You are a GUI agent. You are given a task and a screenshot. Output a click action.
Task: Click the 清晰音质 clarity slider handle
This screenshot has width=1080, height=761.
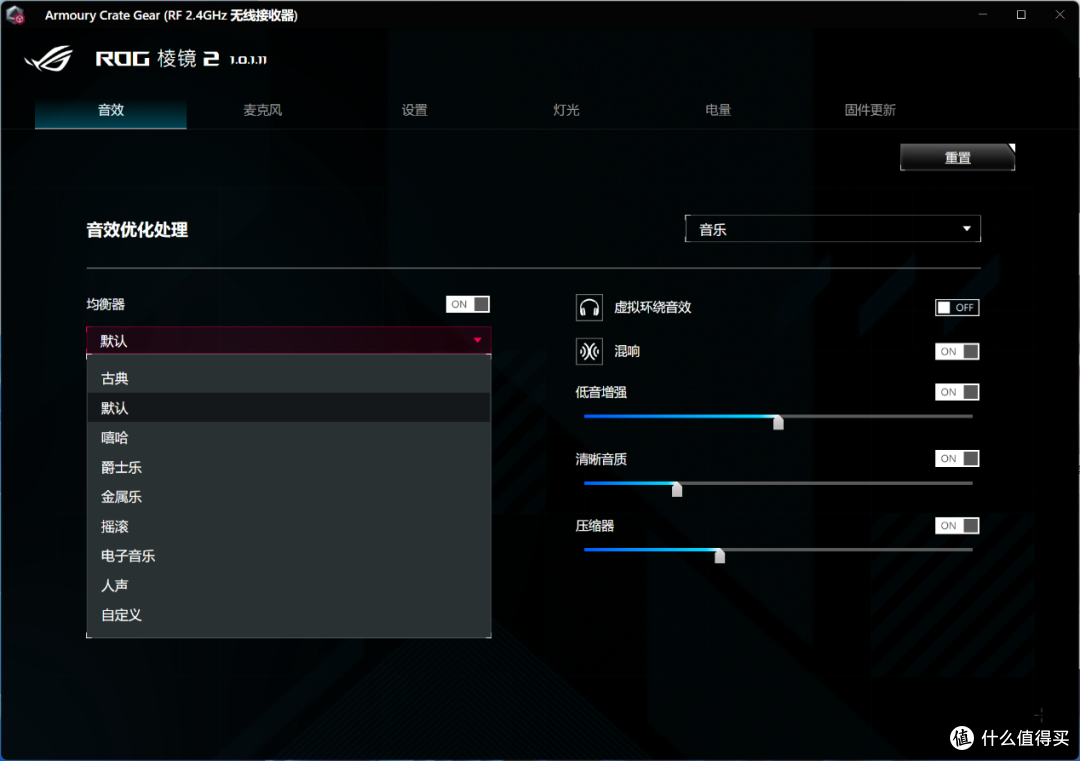(677, 488)
